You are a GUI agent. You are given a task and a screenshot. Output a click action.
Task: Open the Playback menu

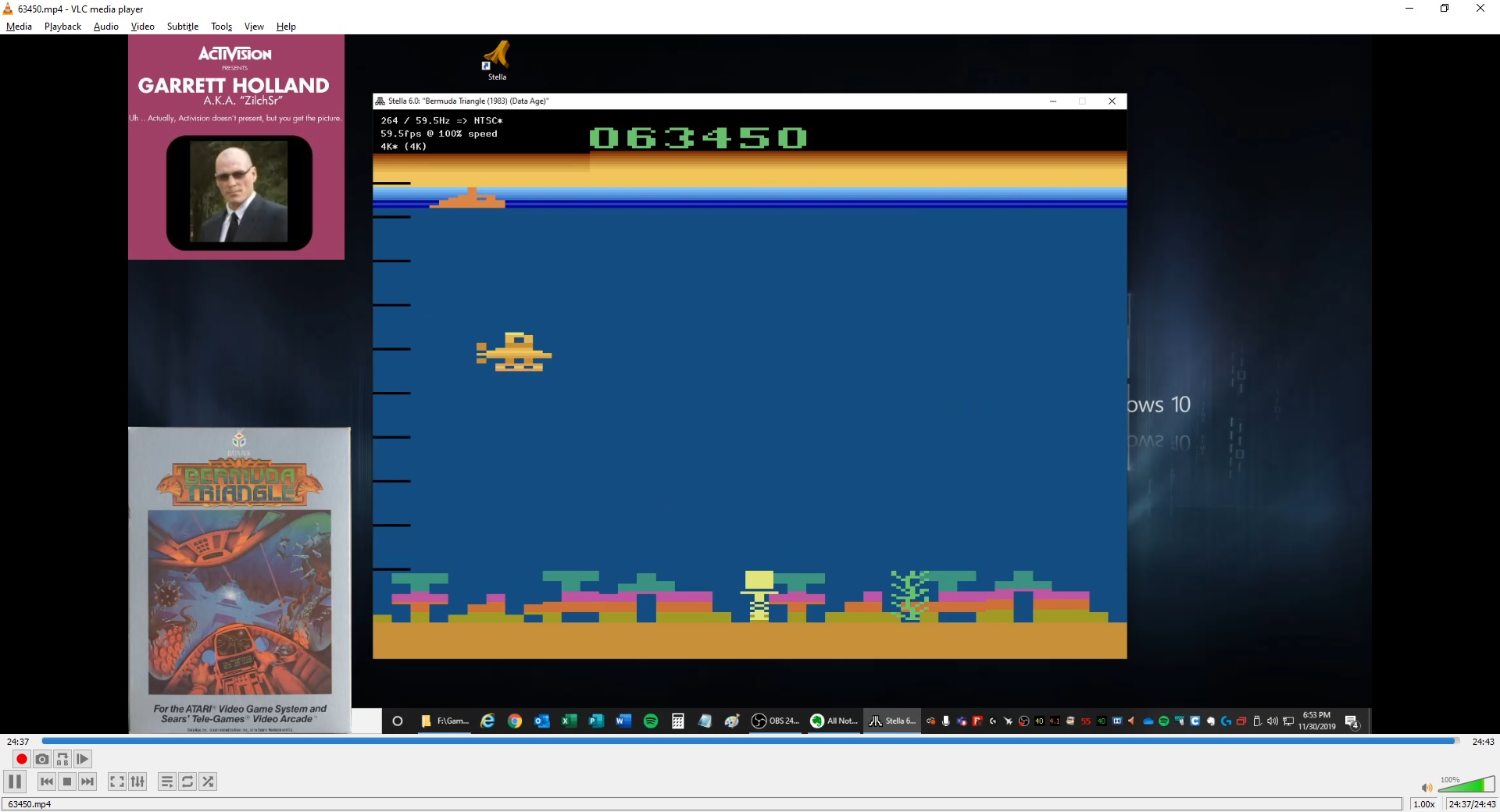(62, 27)
